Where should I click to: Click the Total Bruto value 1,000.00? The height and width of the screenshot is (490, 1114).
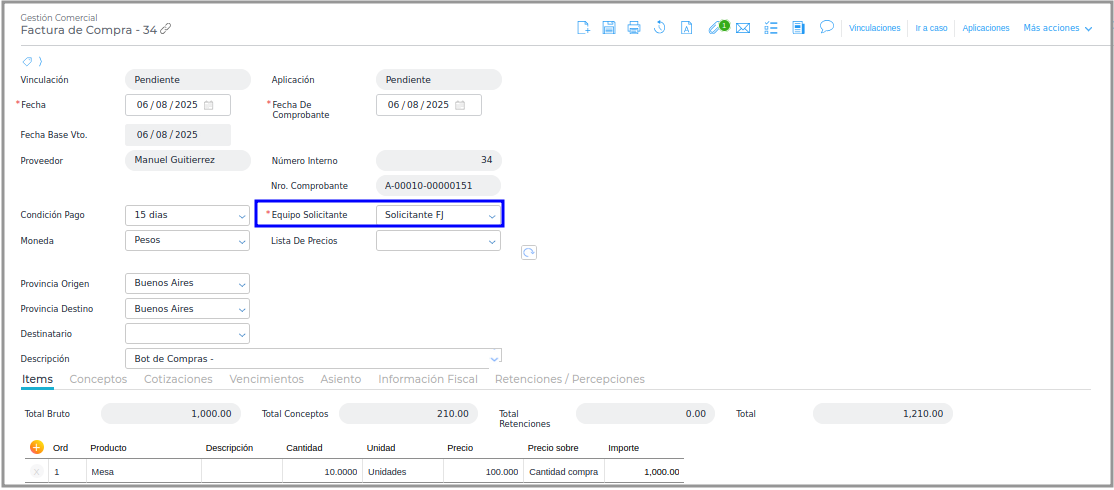pyautogui.click(x=171, y=414)
